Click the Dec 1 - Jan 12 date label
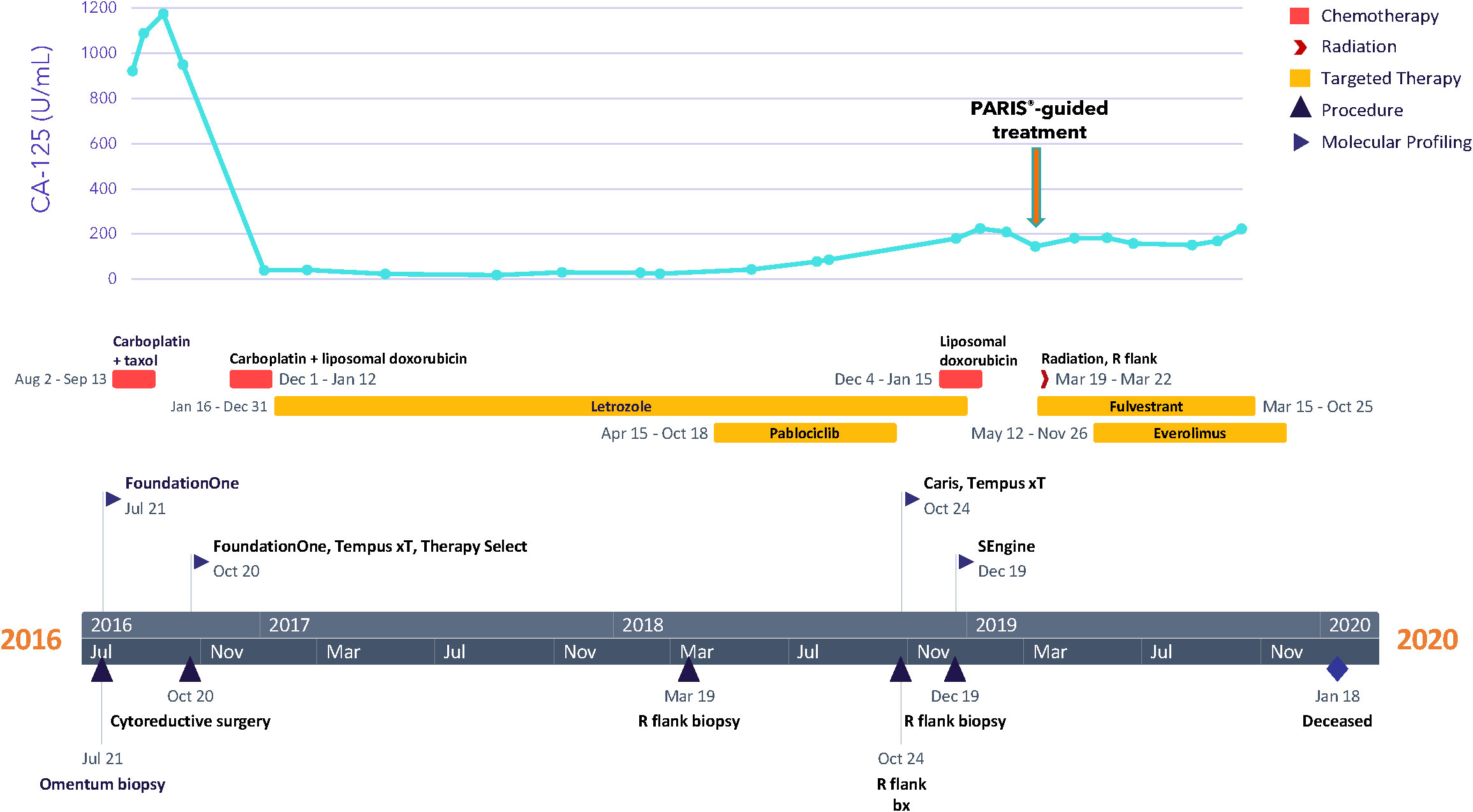1473x812 pixels. (327, 379)
